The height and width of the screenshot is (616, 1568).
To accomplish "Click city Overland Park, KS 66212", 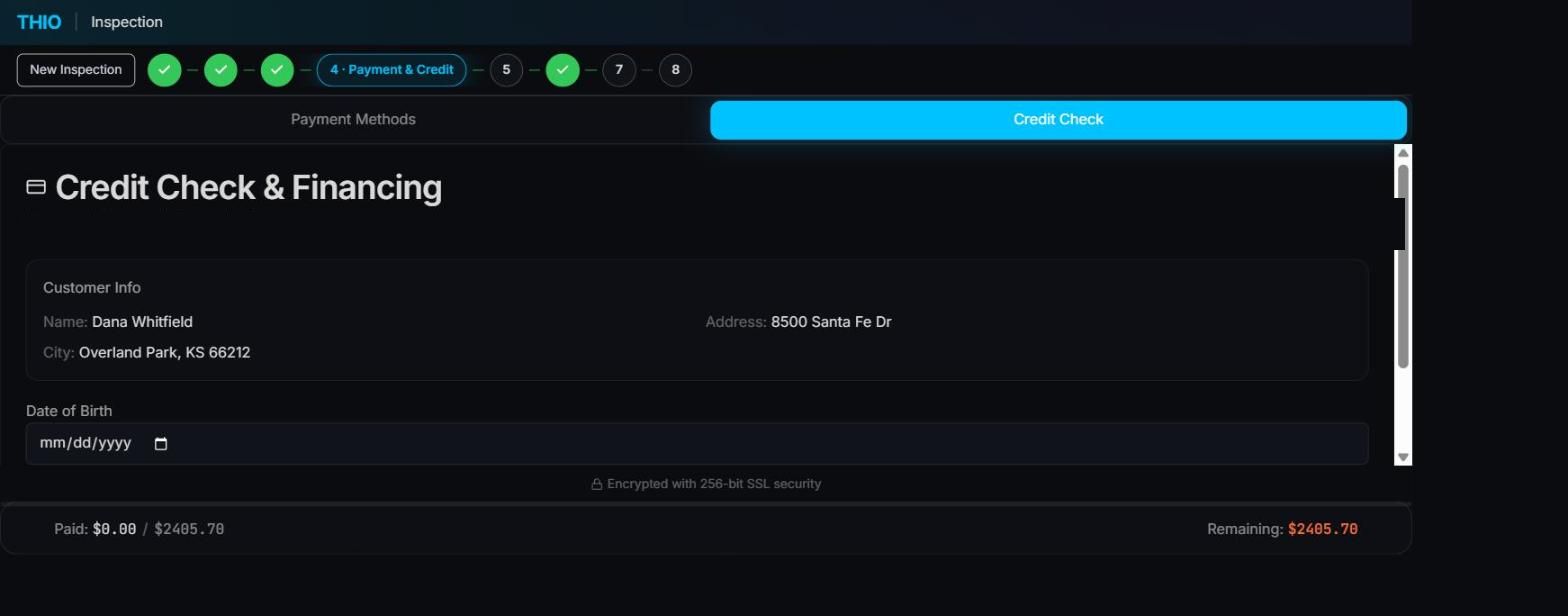I will point(164,353).
